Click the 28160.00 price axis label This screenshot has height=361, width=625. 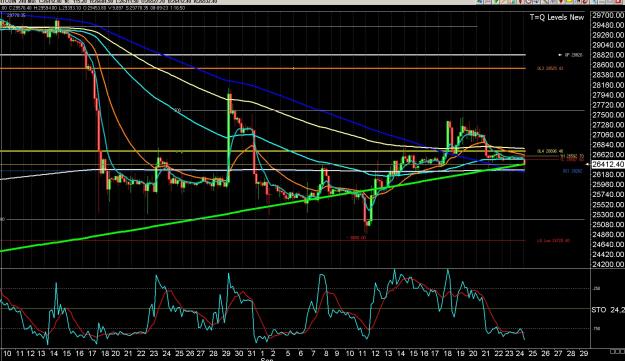click(x=608, y=85)
